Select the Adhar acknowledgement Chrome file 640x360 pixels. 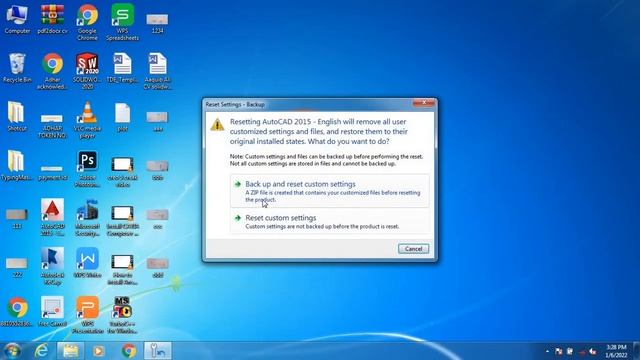pos(52,72)
